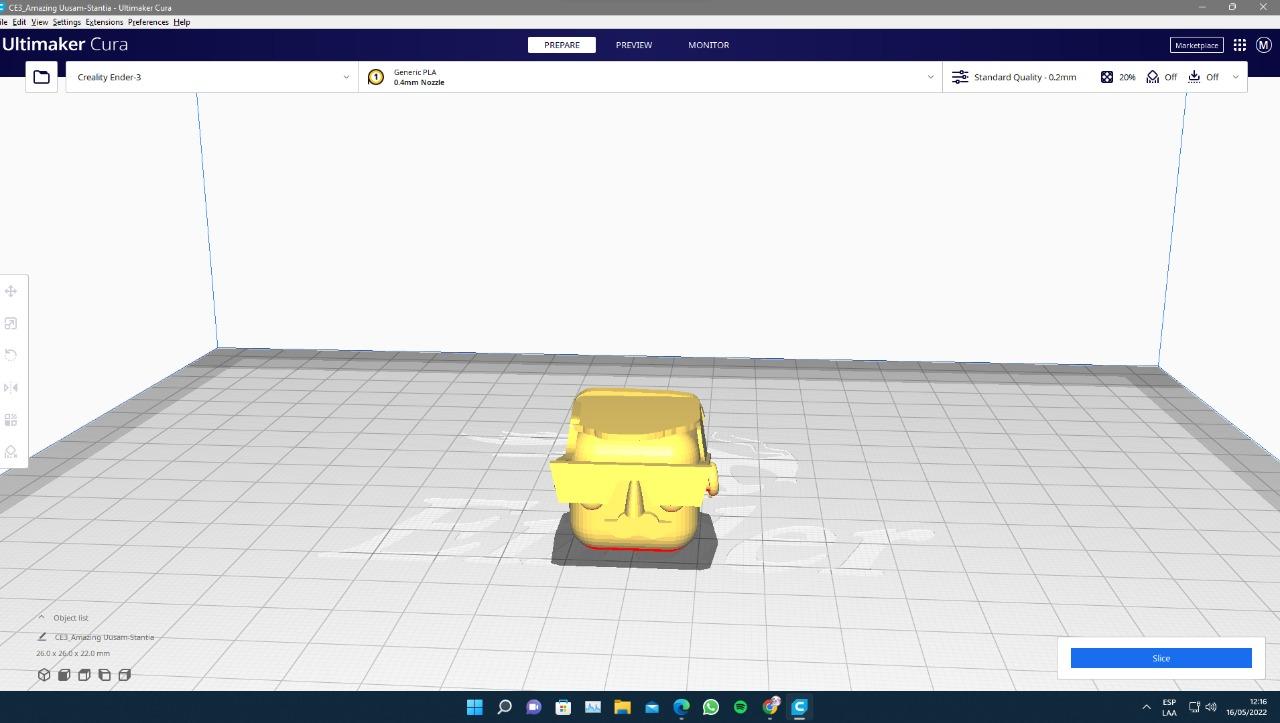Open the Extensions menu
This screenshot has width=1280, height=723.
click(104, 22)
